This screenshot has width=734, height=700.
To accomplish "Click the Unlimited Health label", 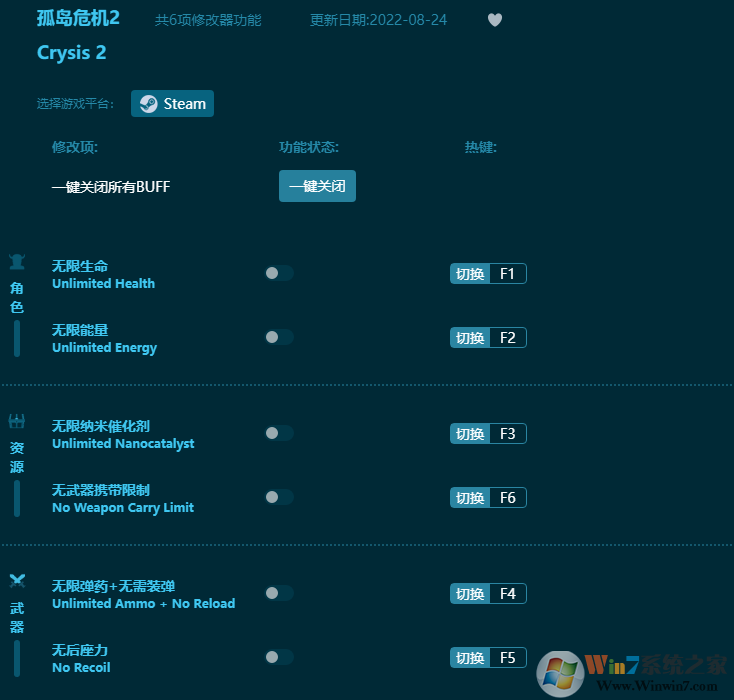I will (x=103, y=283).
